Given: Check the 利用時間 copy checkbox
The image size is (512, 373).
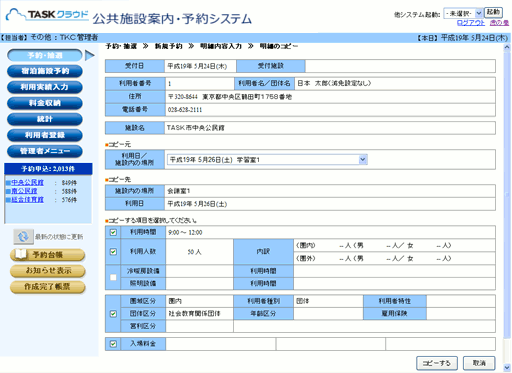Looking at the screenshot, I should pos(113,232).
